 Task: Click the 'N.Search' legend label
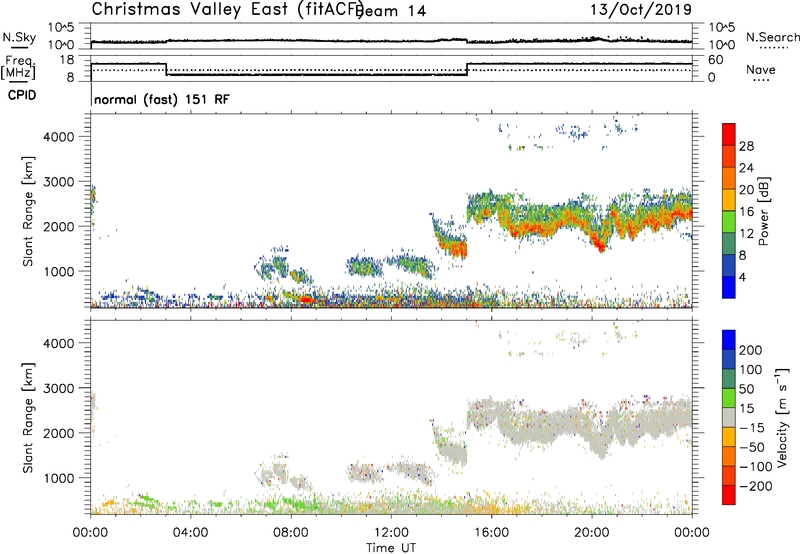point(772,37)
